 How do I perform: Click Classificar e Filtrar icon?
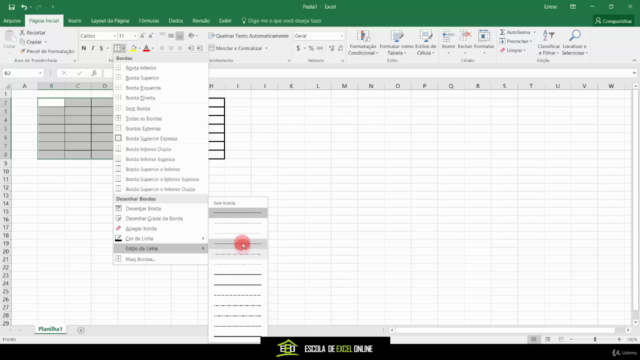coord(548,36)
